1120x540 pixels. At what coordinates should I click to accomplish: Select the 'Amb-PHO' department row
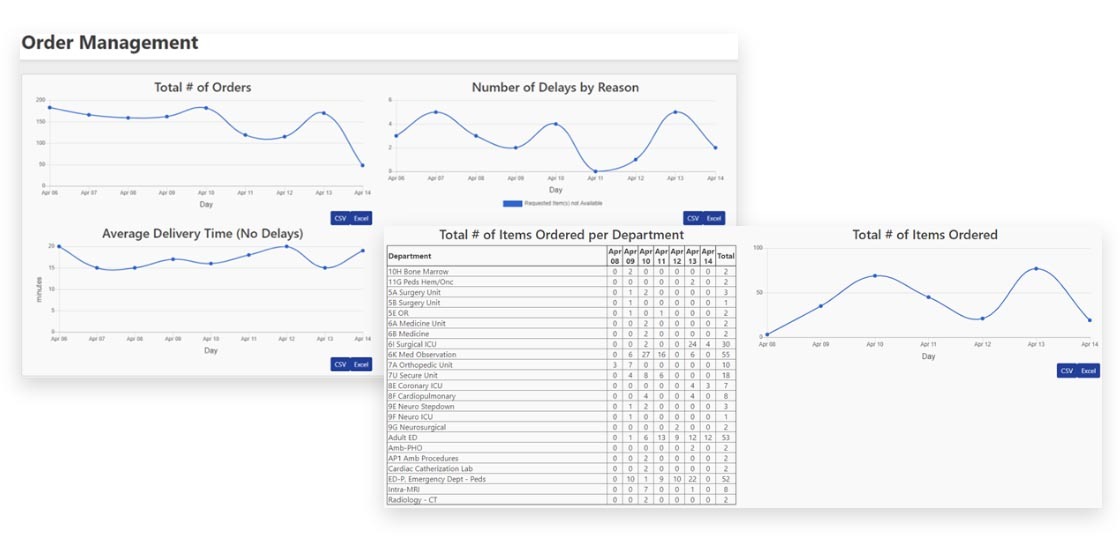(x=561, y=448)
